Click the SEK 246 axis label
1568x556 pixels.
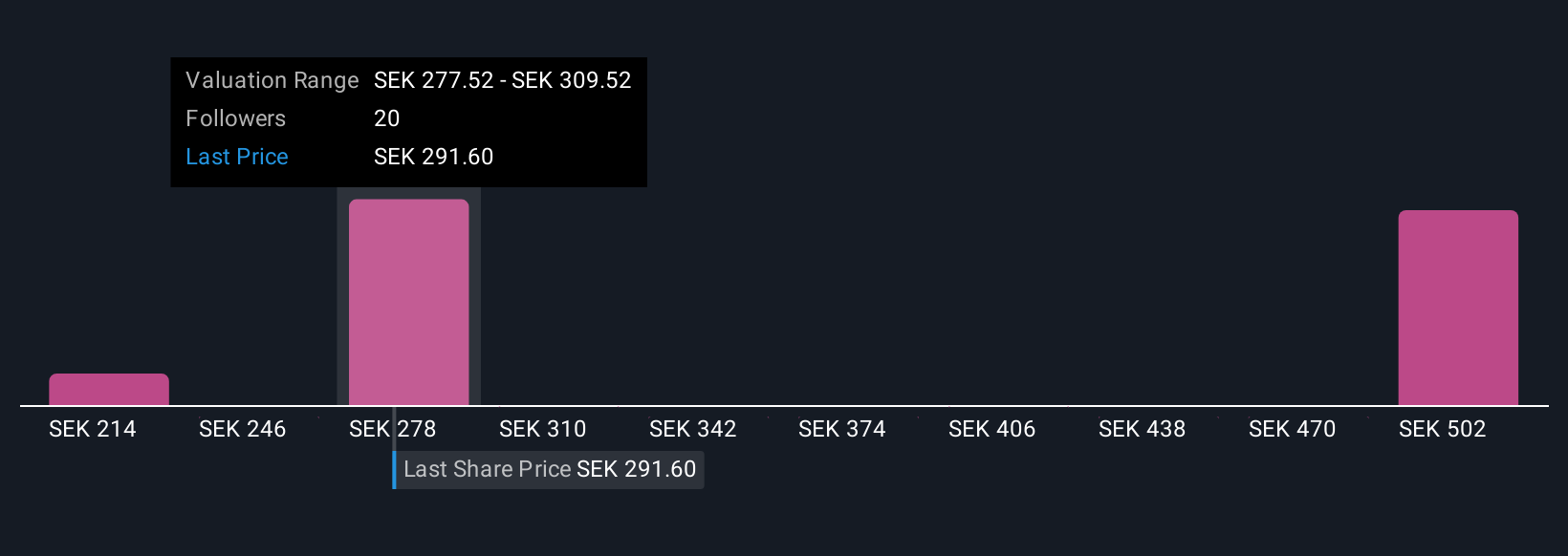pyautogui.click(x=243, y=429)
